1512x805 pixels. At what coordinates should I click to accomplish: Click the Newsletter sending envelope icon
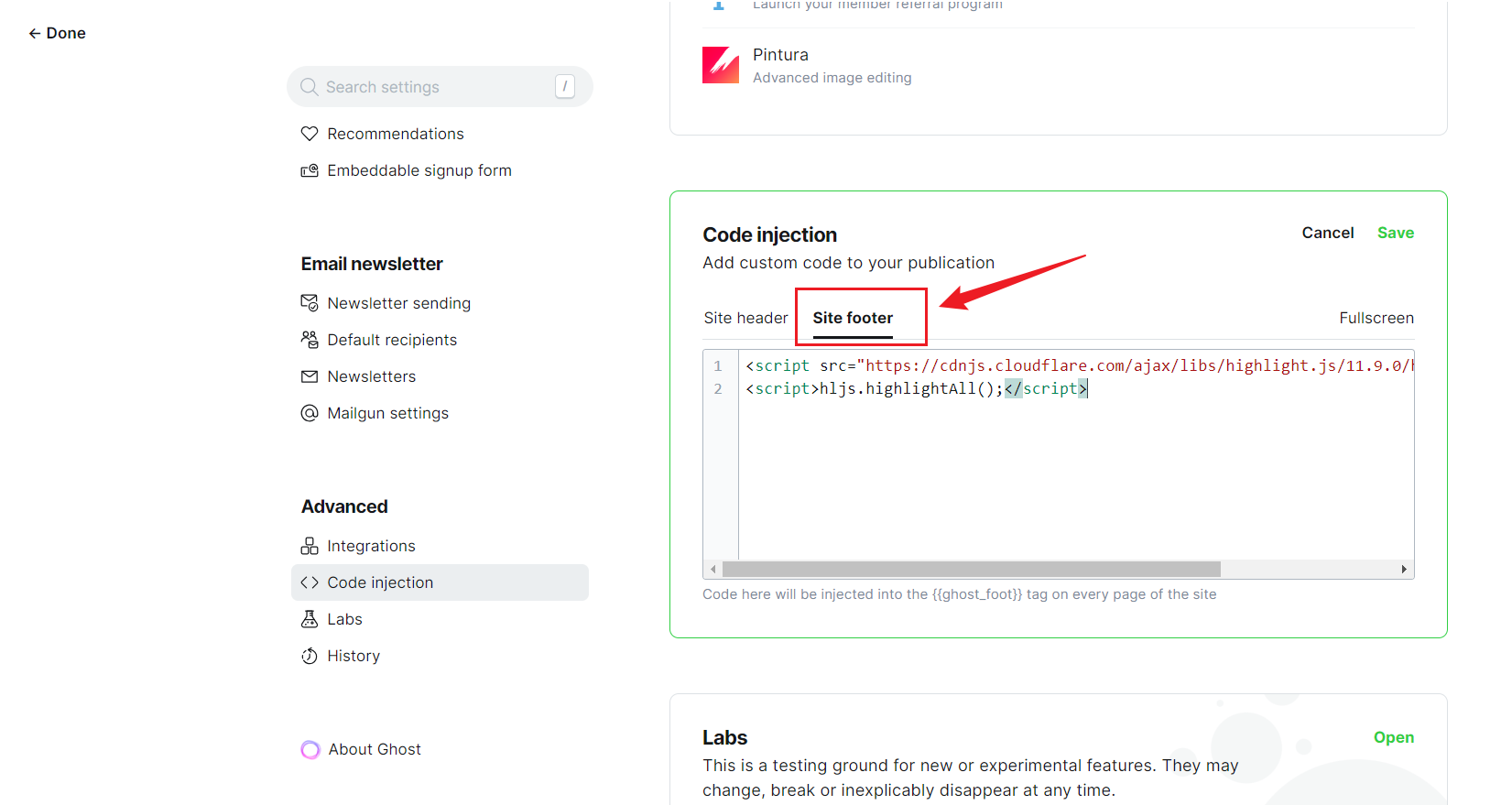pos(310,303)
